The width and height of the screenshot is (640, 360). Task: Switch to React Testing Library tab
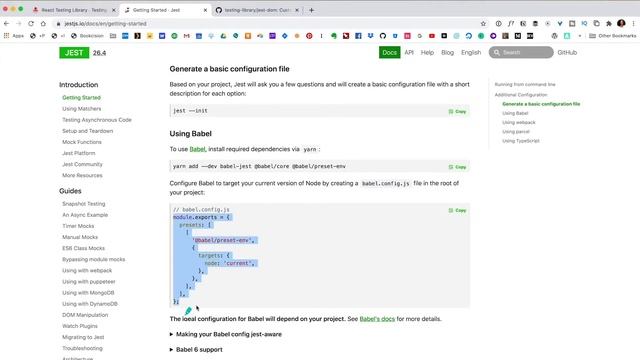pyautogui.click(x=74, y=10)
